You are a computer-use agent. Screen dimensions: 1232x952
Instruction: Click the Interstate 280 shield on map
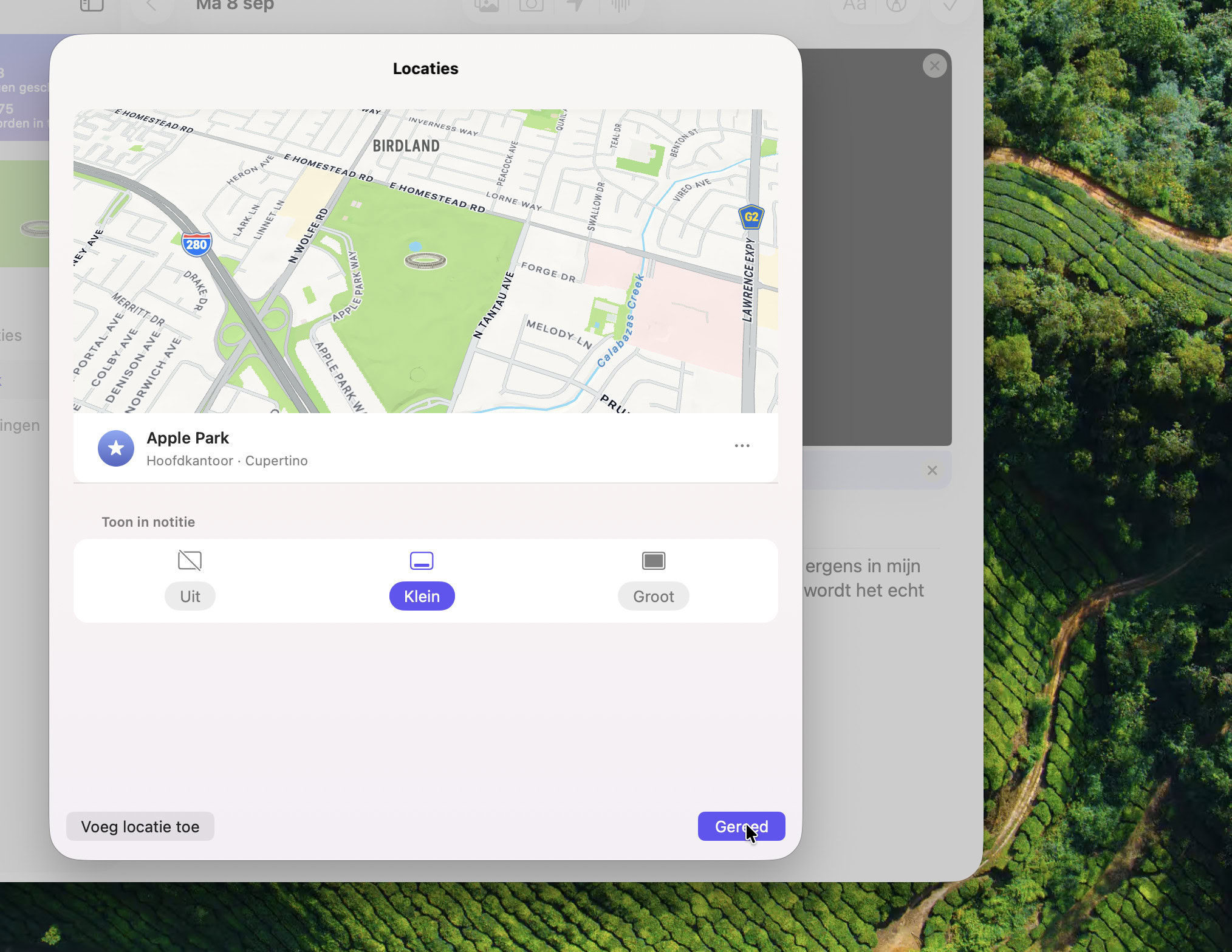pos(196,244)
